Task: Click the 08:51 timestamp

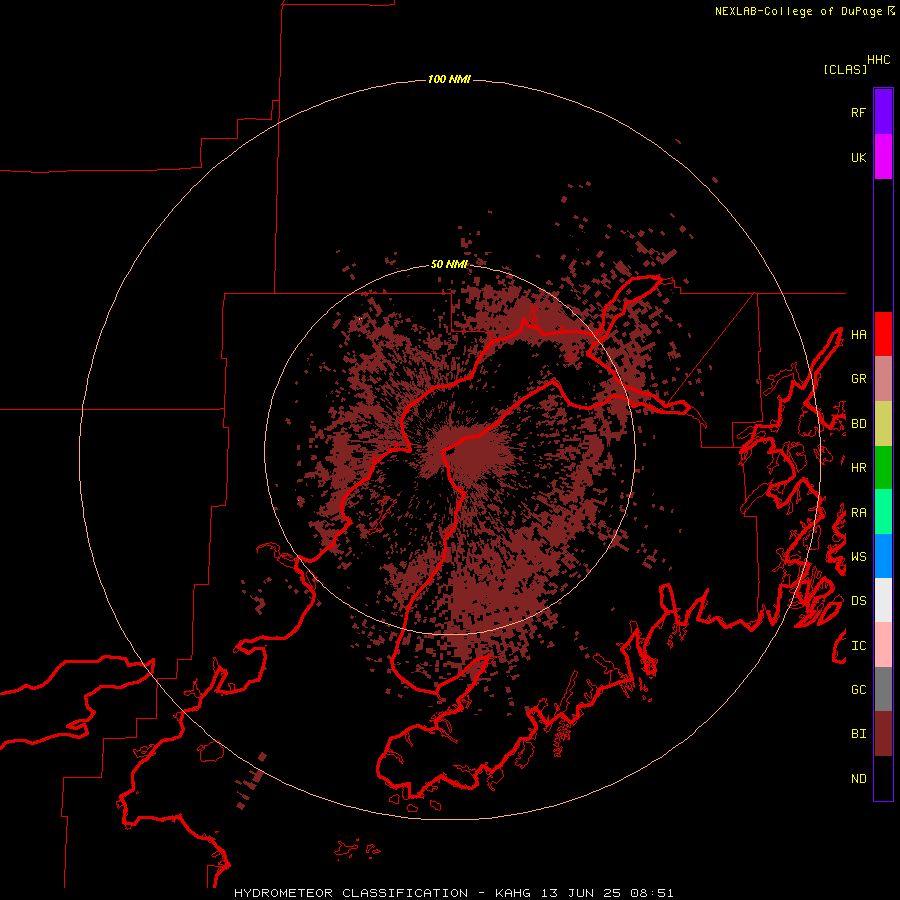Action: point(651,893)
